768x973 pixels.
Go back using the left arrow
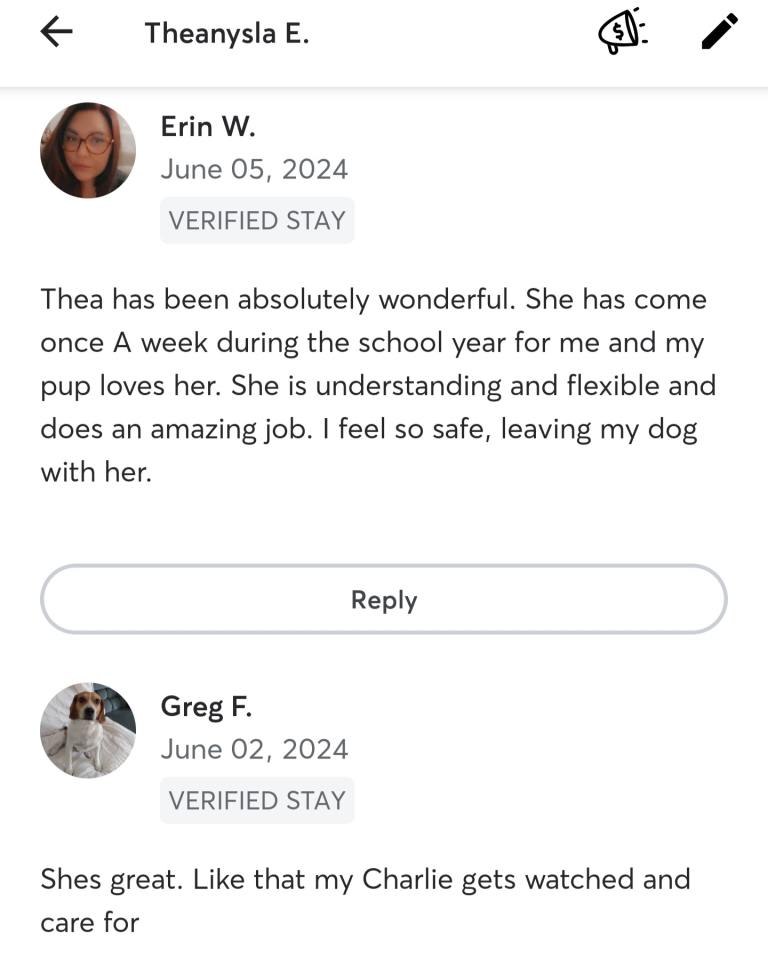tap(57, 32)
